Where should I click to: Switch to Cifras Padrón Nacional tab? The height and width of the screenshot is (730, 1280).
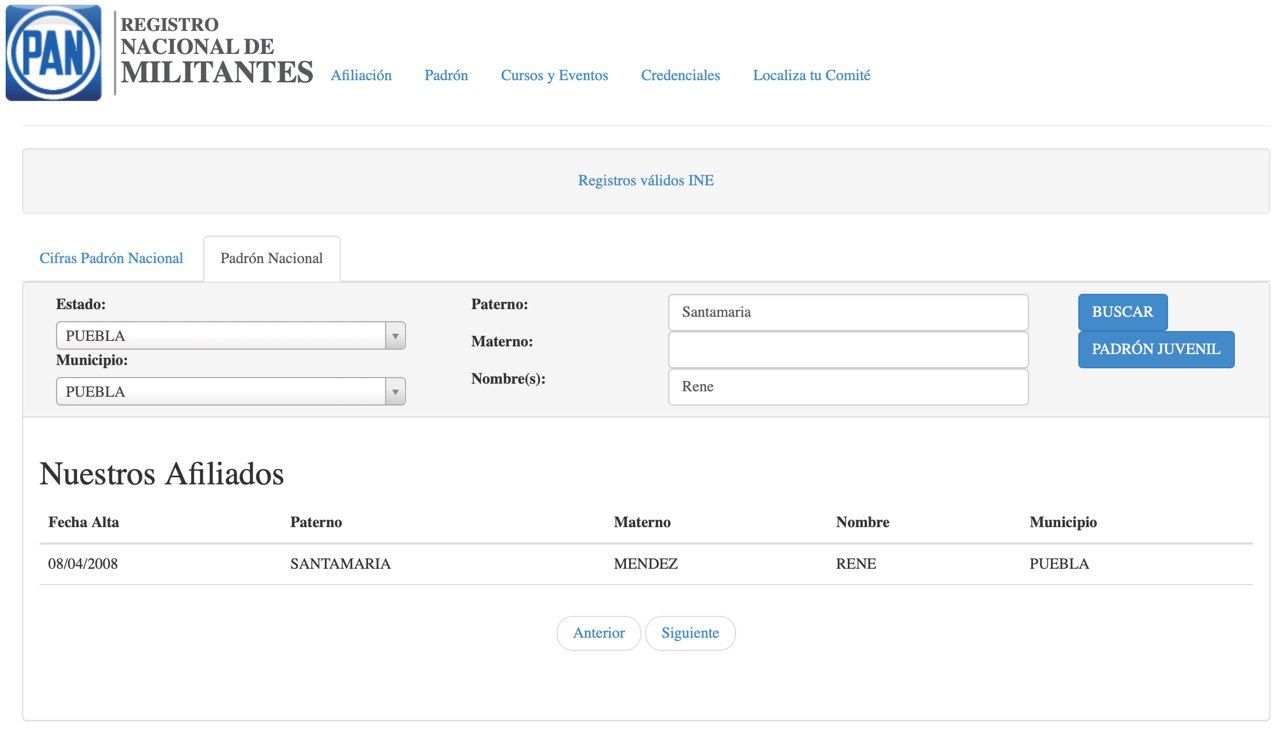(x=112, y=258)
